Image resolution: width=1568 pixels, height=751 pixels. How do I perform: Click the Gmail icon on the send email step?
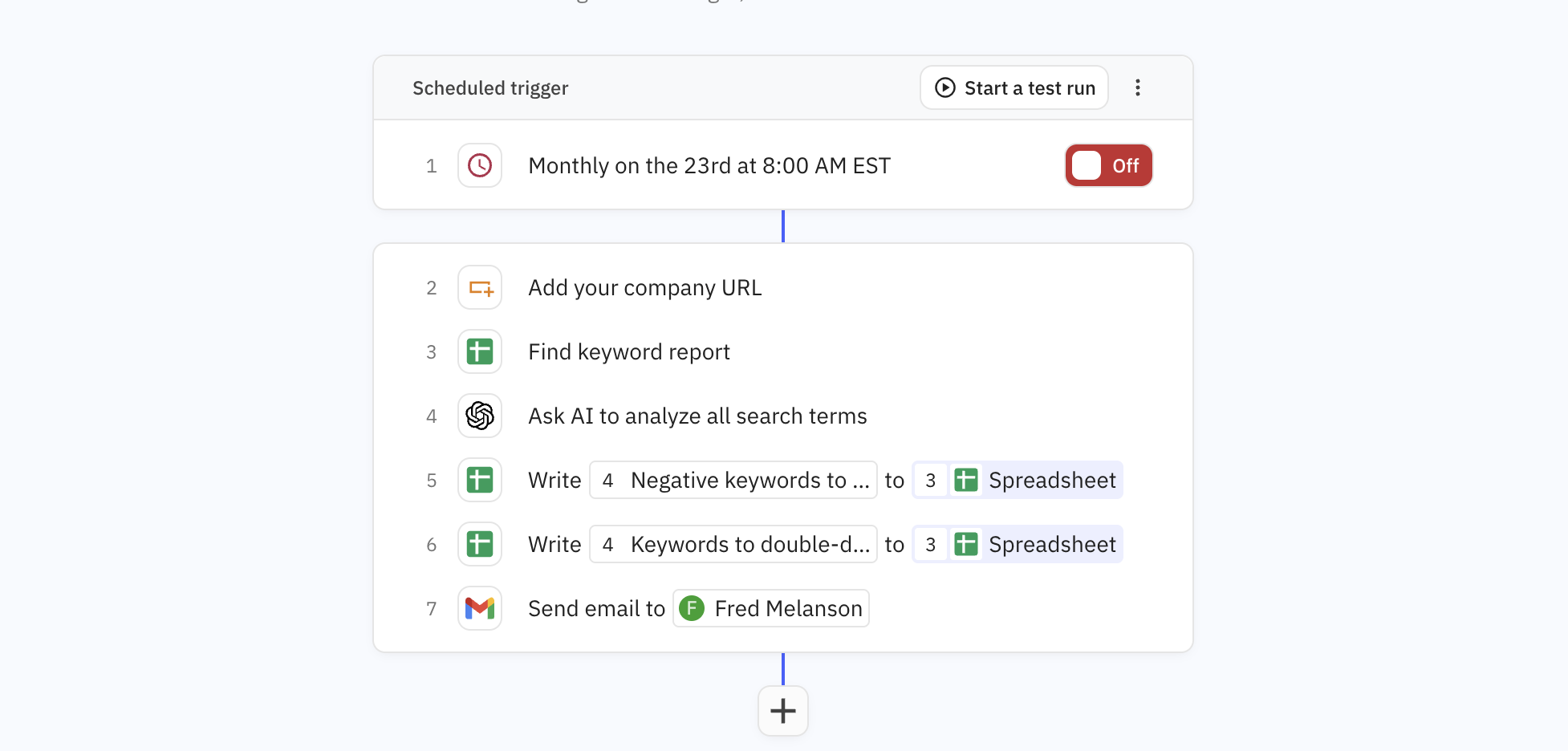pos(479,607)
